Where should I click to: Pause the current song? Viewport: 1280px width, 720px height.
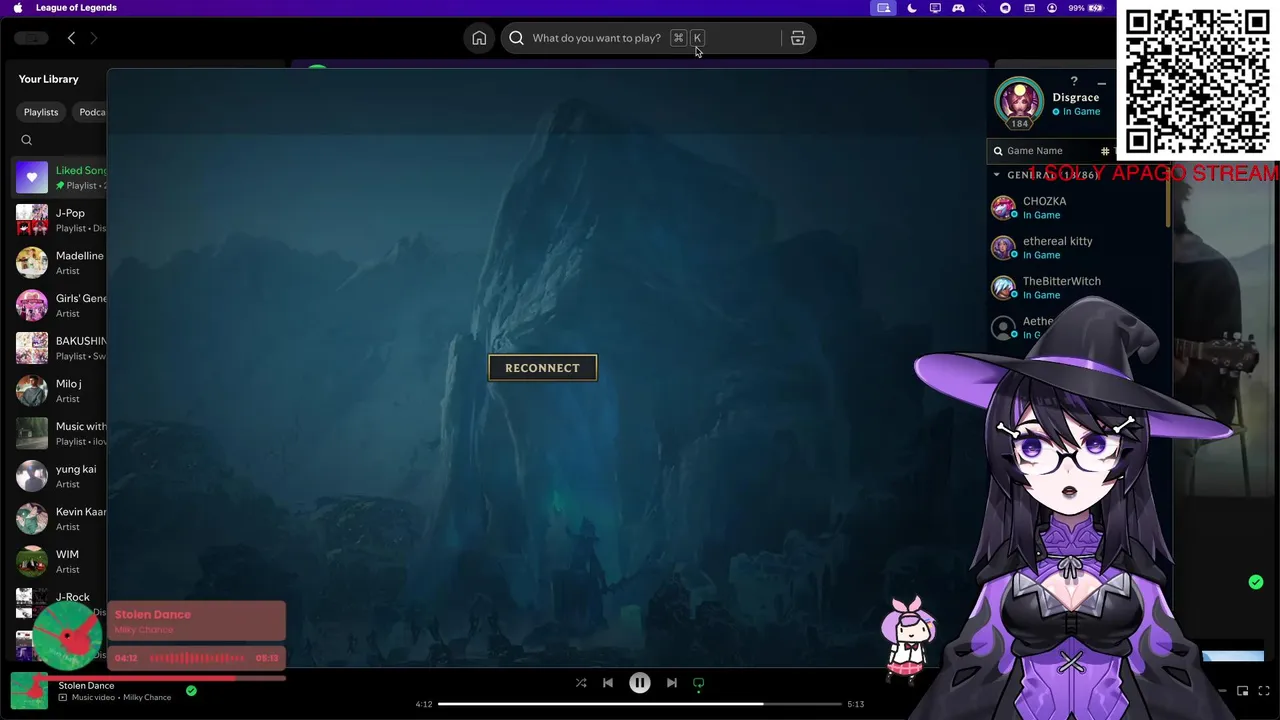[x=640, y=683]
